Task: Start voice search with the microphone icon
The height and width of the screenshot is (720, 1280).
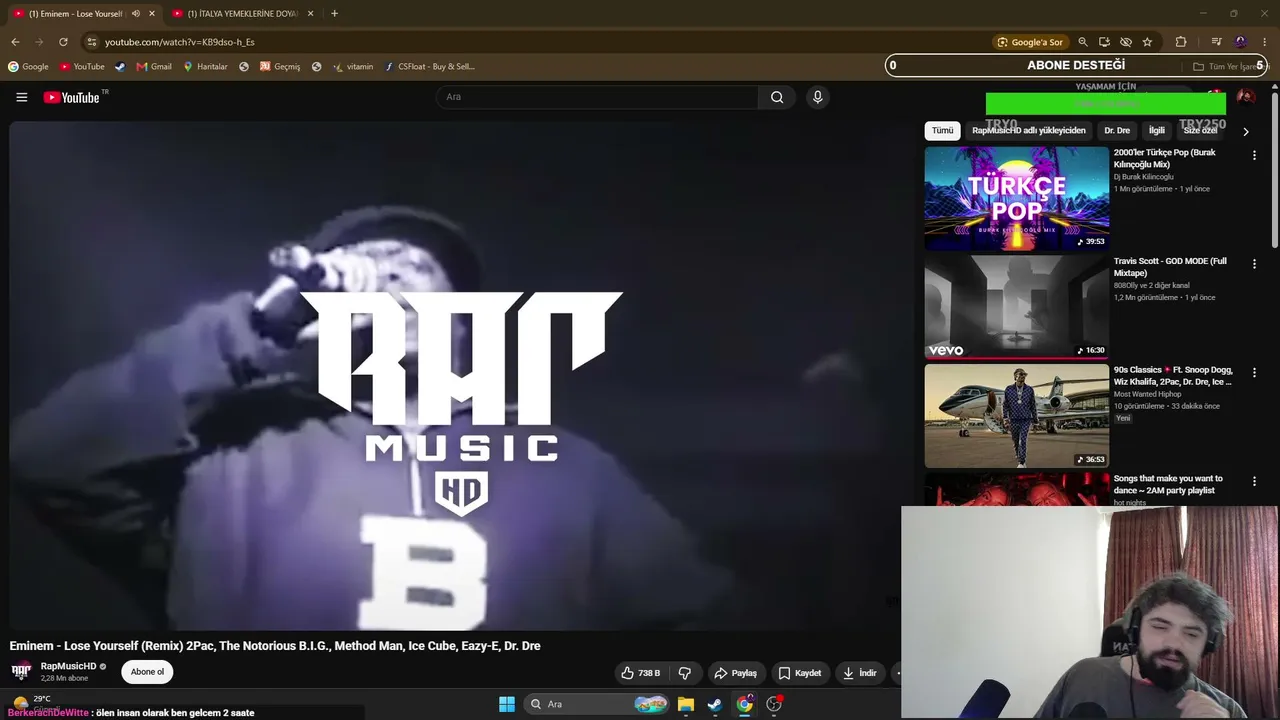Action: [817, 97]
